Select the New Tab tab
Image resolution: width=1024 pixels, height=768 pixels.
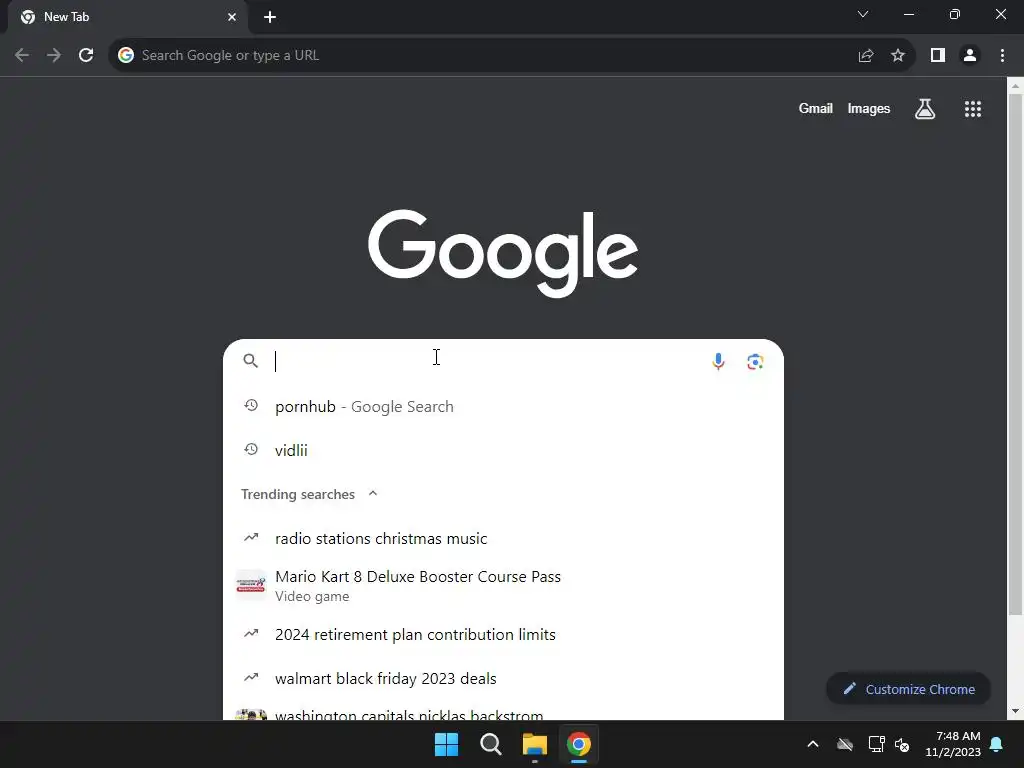(128, 17)
